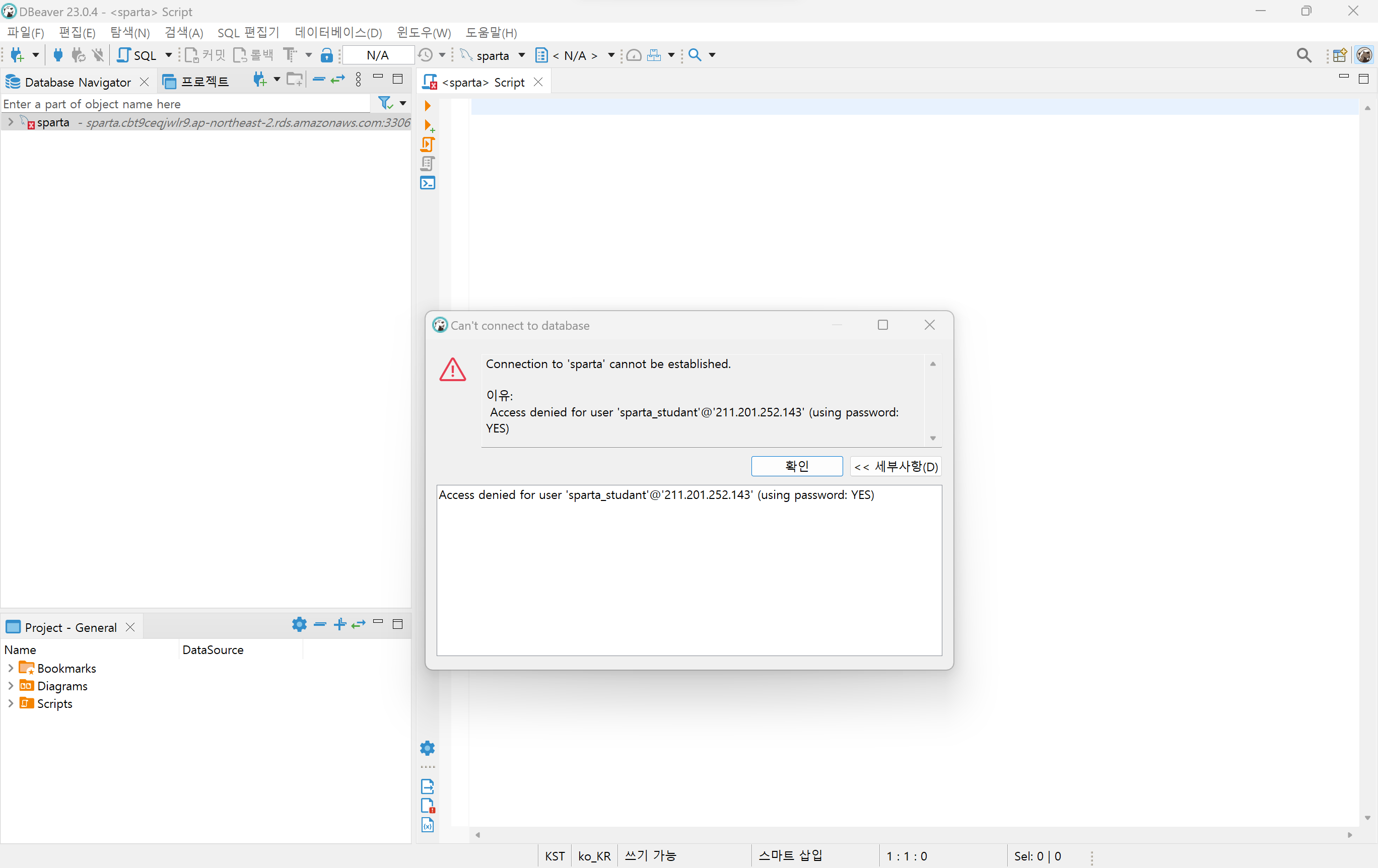The width and height of the screenshot is (1378, 868).
Task: Close the Can't connect to database dialog
Action: [x=929, y=325]
